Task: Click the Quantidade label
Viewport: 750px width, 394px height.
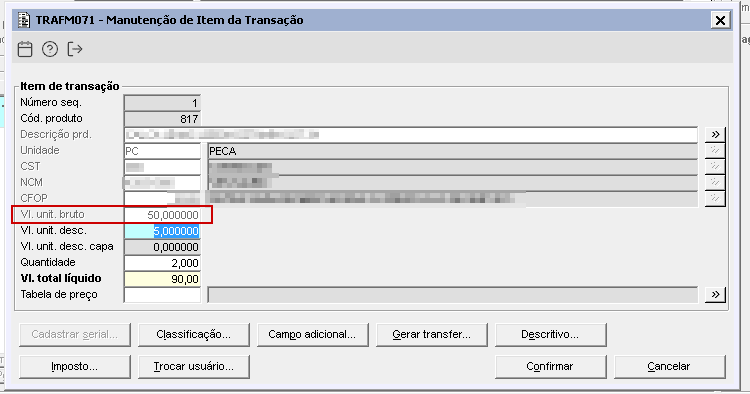Action: (x=48, y=262)
